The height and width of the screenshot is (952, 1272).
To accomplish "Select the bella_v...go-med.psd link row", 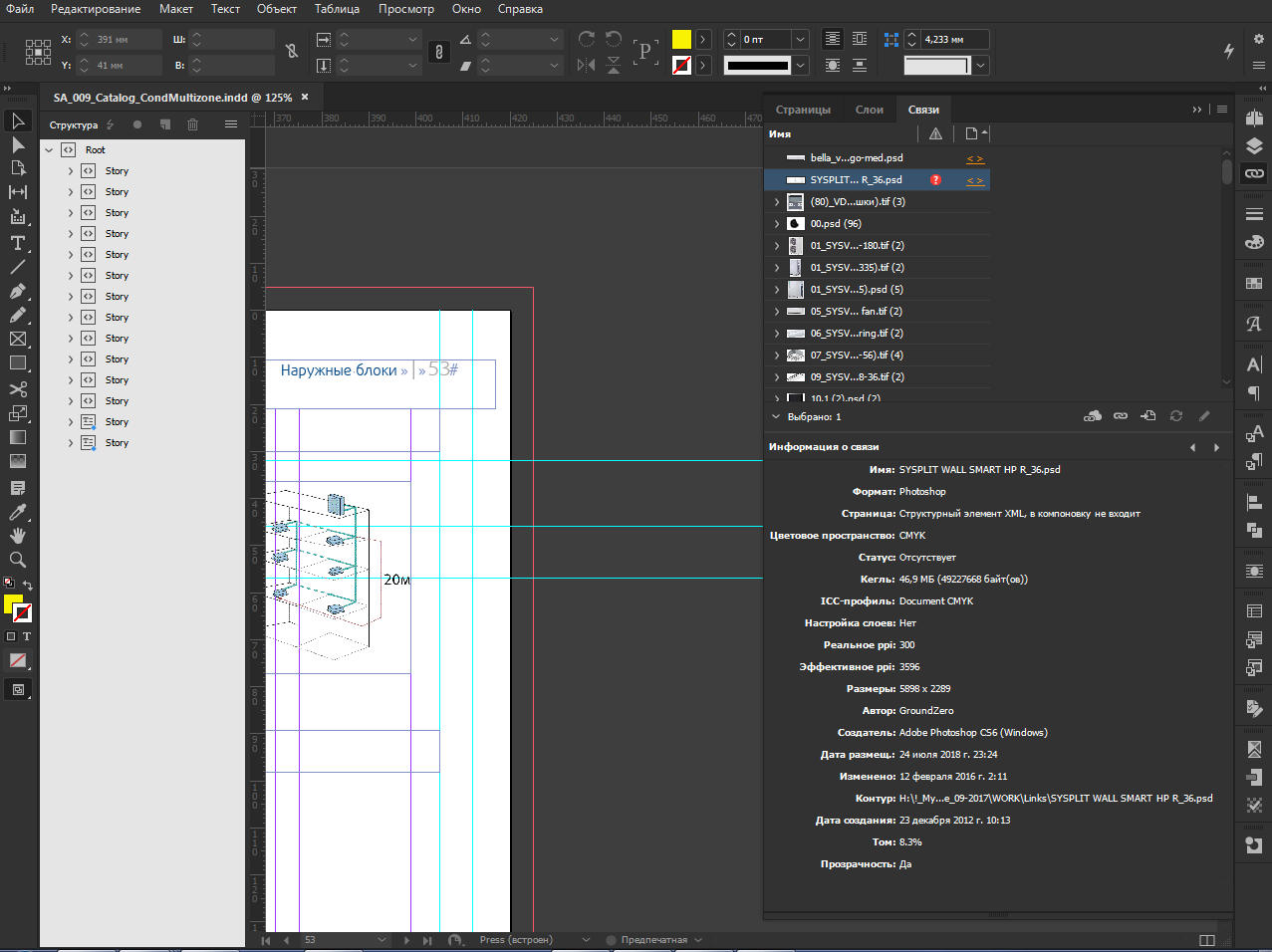I will (x=857, y=158).
